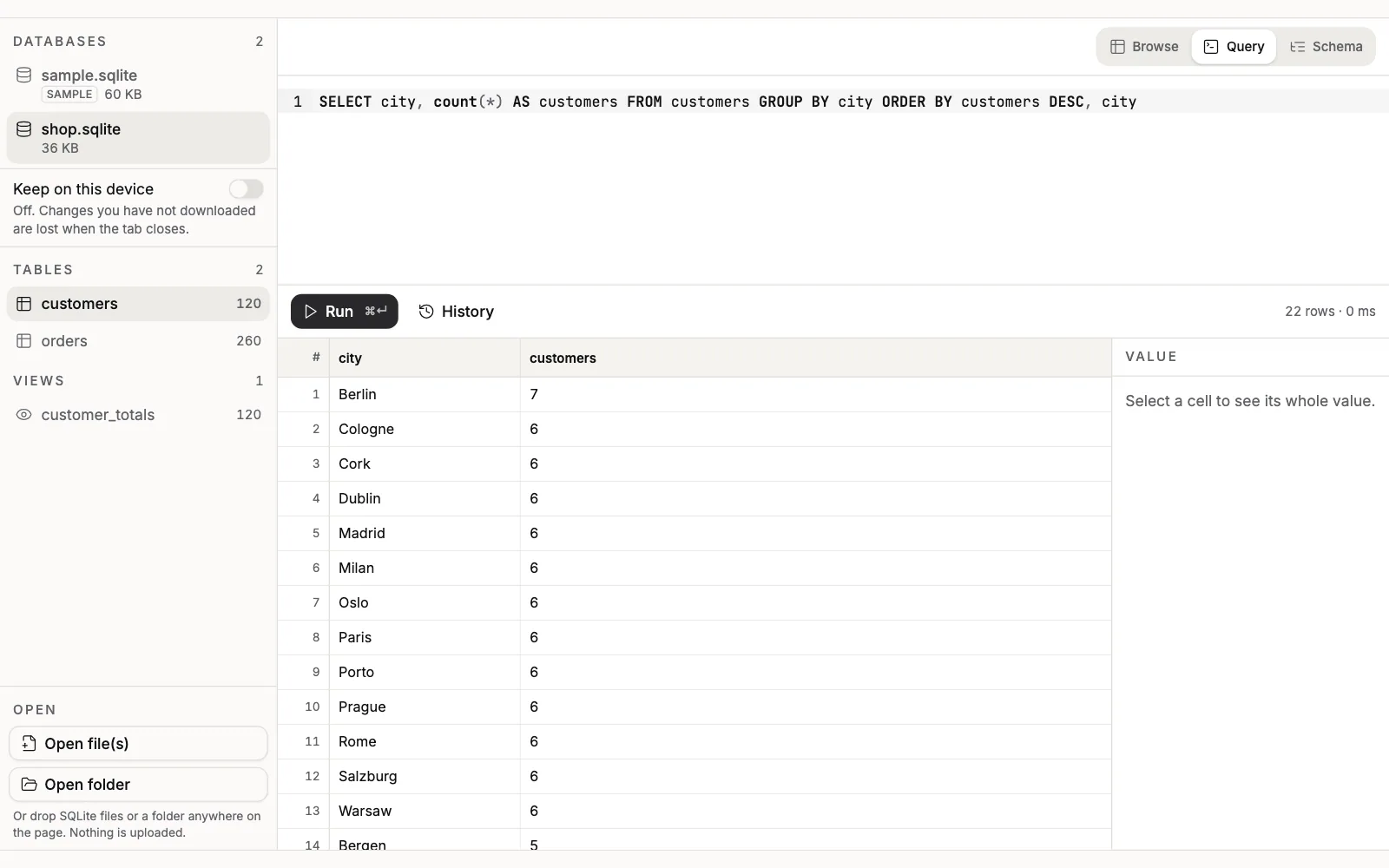Click the Open folder icon
1389x868 pixels.
pos(29,784)
